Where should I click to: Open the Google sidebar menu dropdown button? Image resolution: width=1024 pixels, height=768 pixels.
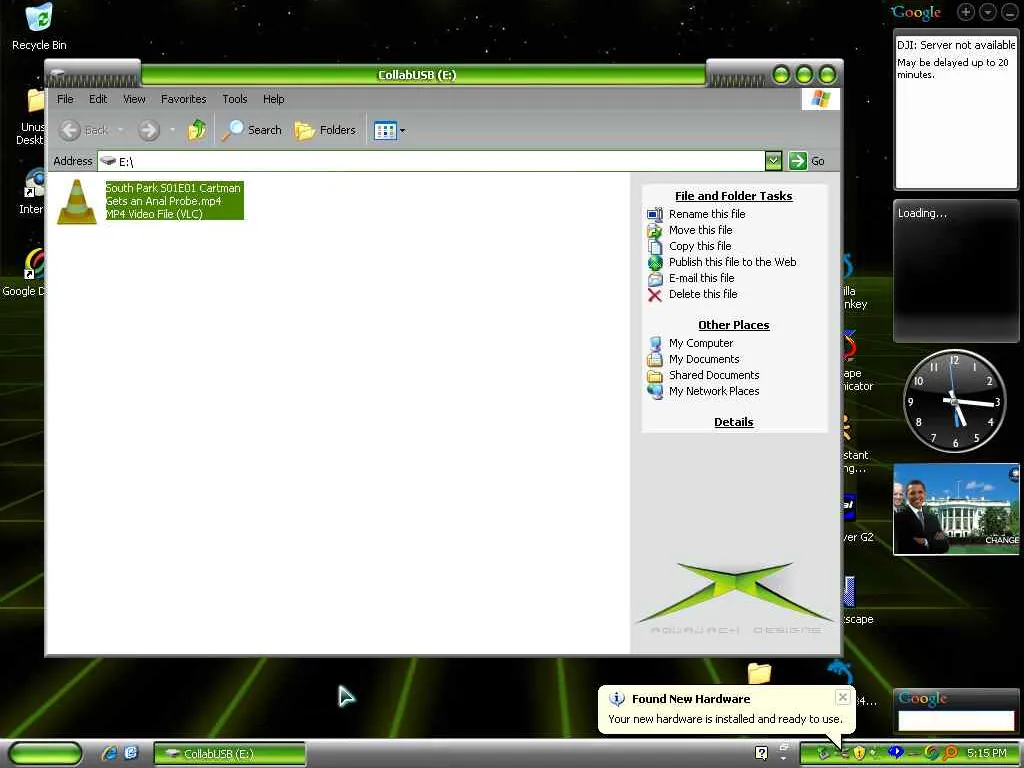tap(987, 11)
